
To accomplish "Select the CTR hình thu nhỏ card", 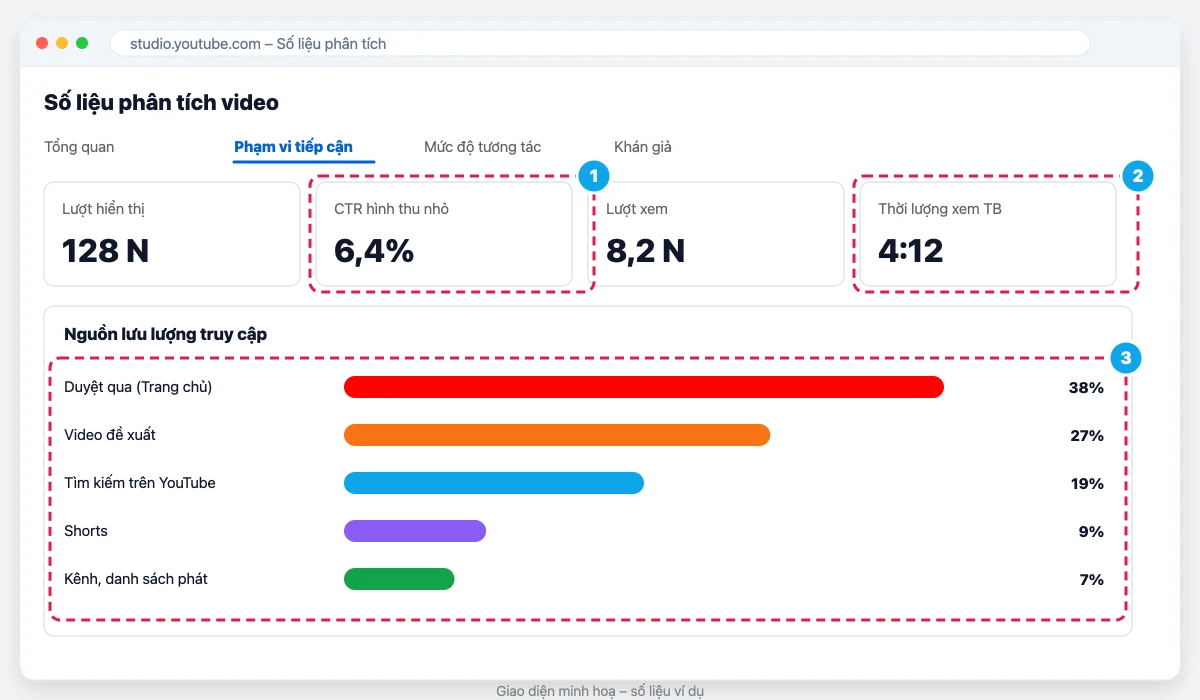I will (444, 234).
